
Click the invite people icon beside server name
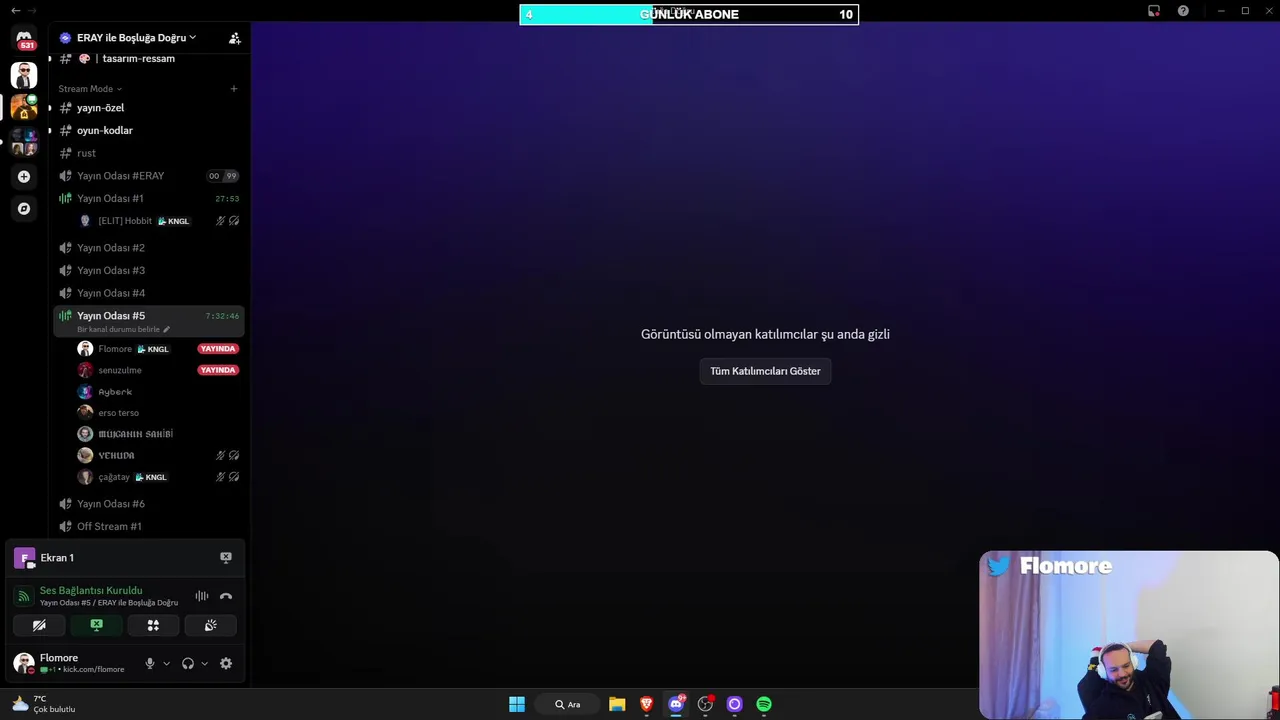(x=235, y=38)
